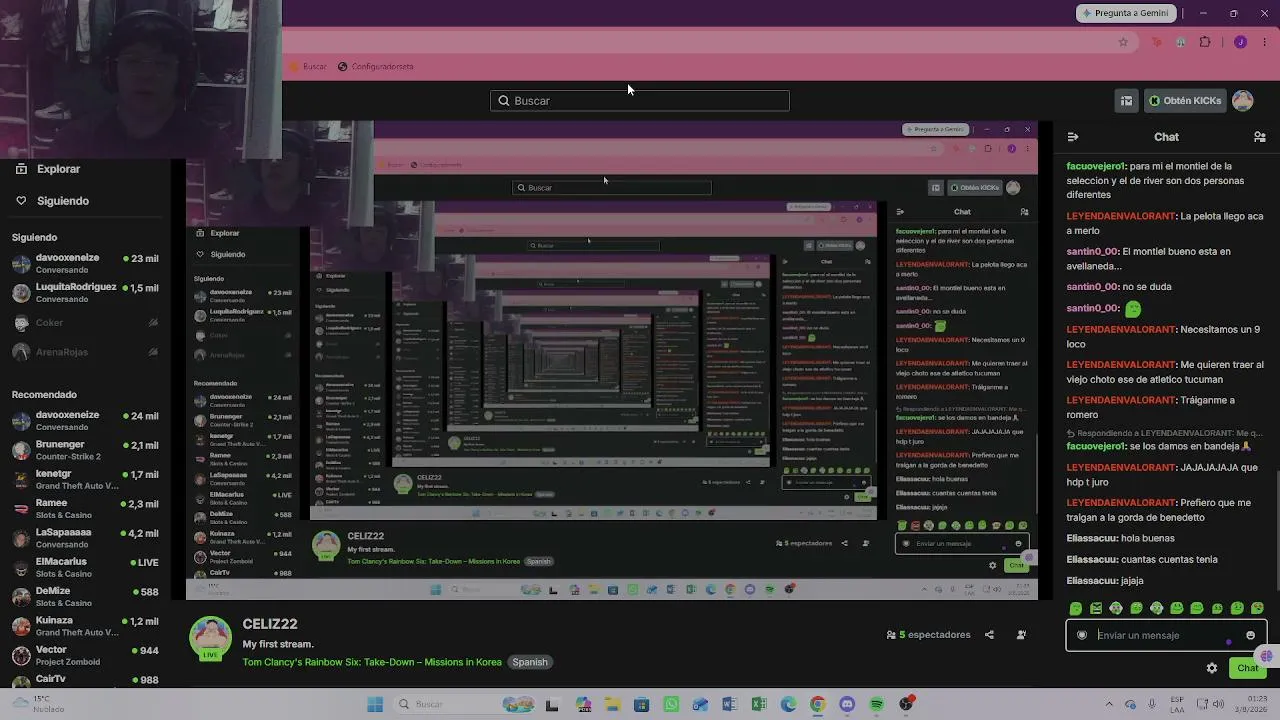
Task: Open recommended channel LaSapaaaaa
Action: tap(85, 538)
